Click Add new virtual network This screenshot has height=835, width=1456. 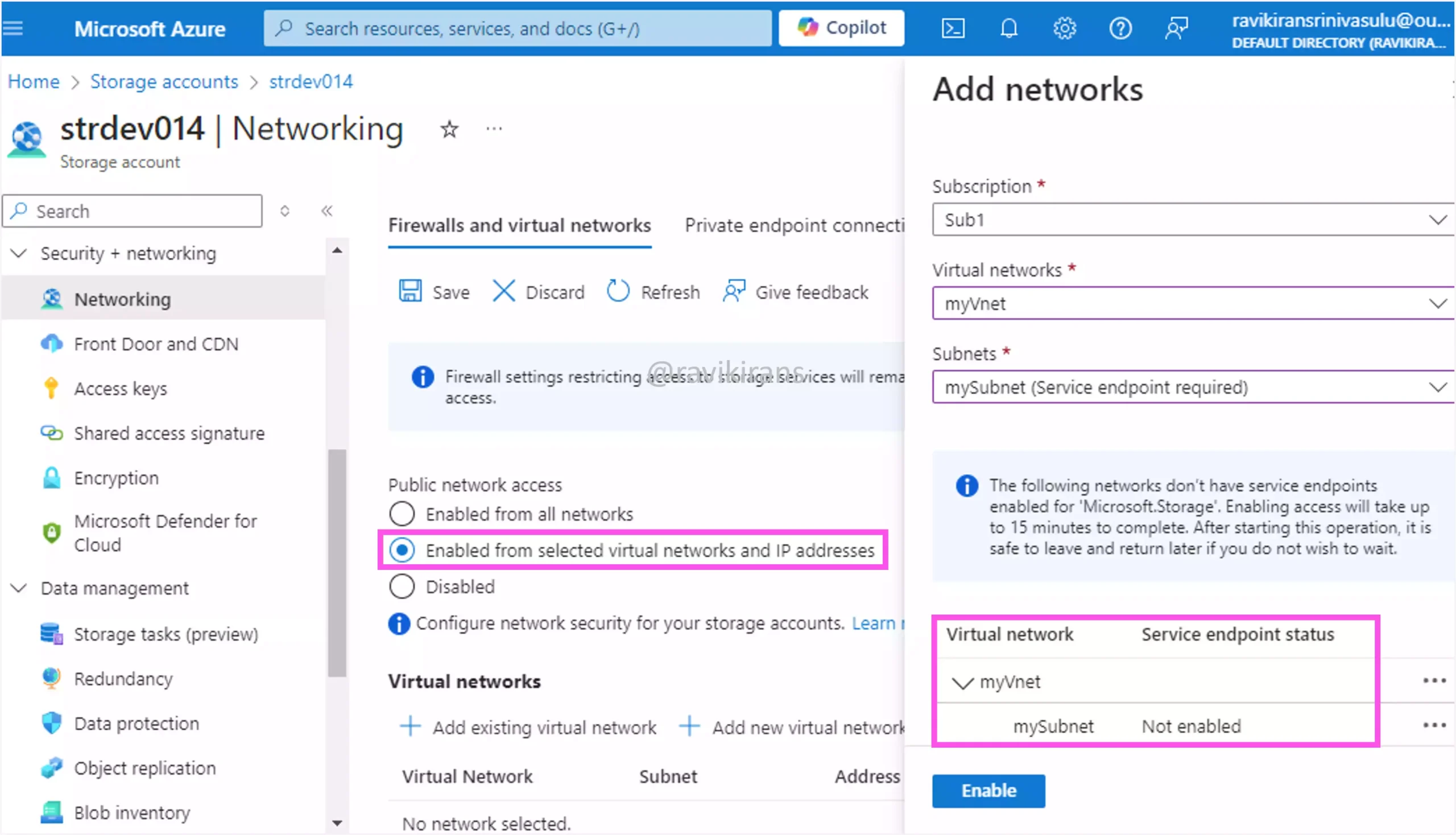click(x=791, y=727)
